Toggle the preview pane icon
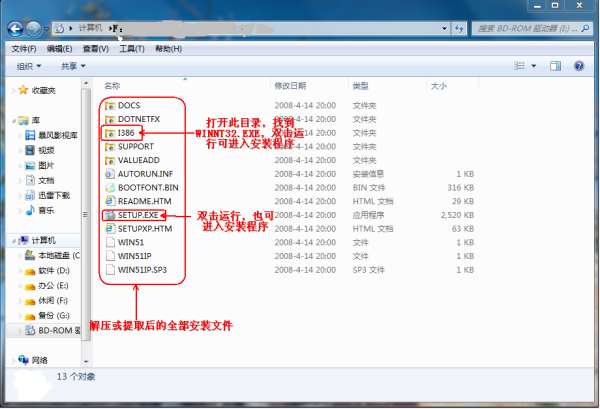This screenshot has width=600, height=409. [x=555, y=66]
